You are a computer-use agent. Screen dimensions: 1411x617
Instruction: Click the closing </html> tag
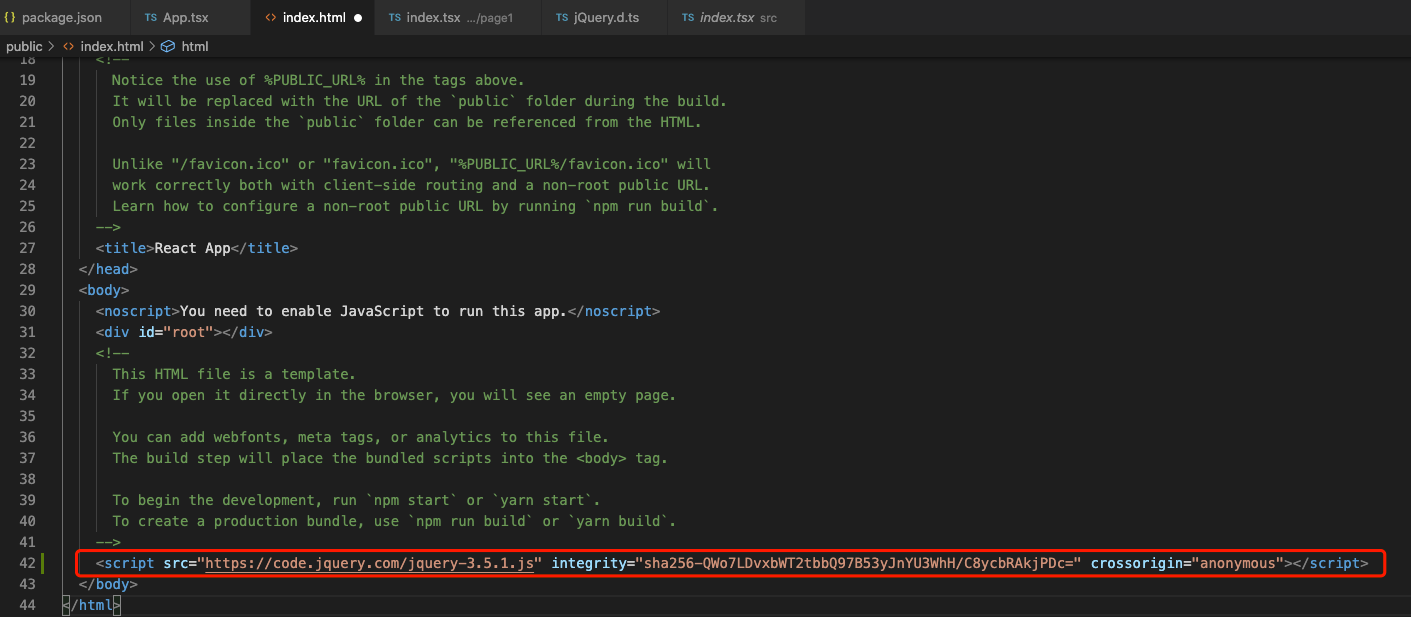tap(91, 605)
